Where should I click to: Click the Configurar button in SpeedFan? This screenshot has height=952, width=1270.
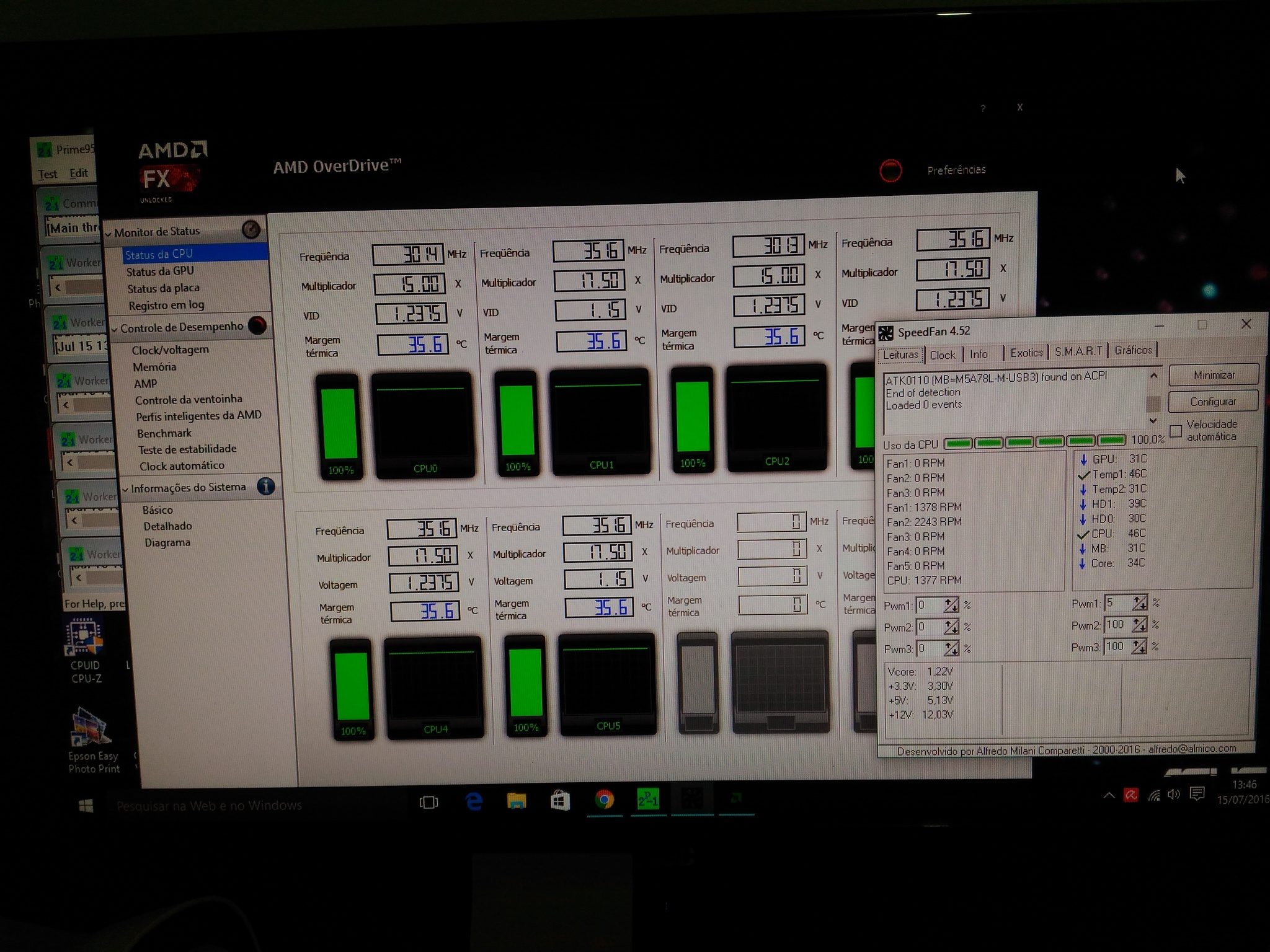point(1213,402)
